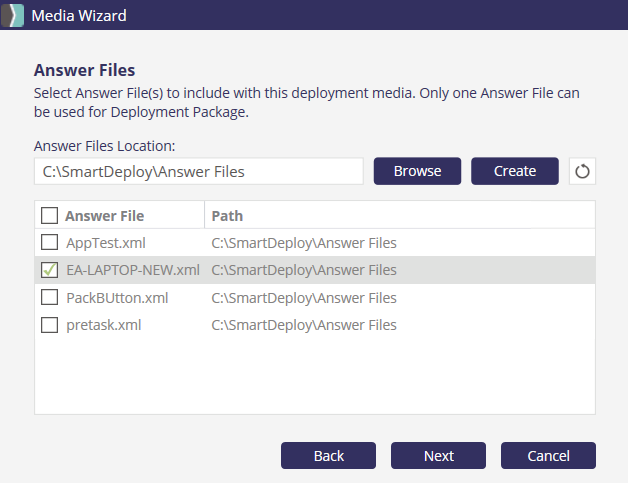
Task: Click the Media Wizard title text
Action: (79, 15)
